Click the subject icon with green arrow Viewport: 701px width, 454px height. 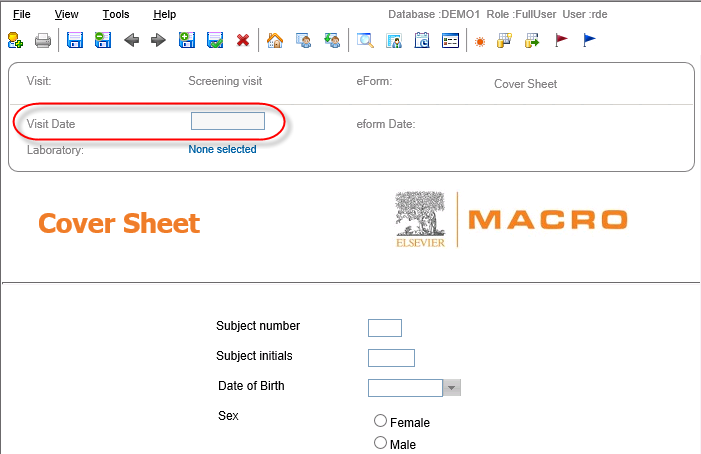pos(332,41)
